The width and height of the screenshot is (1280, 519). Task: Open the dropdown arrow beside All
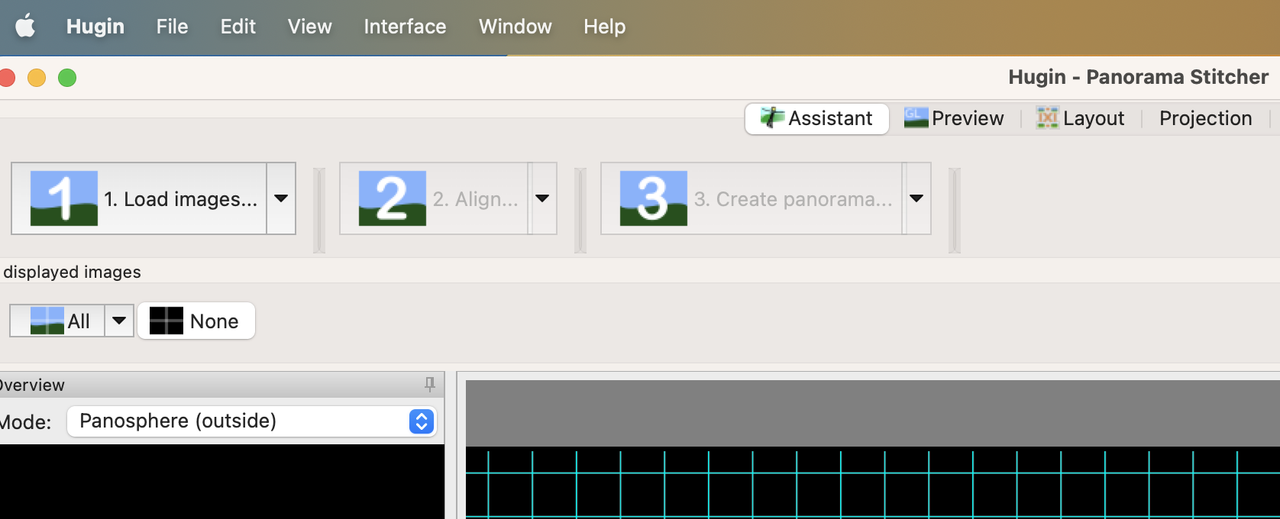[x=119, y=321]
